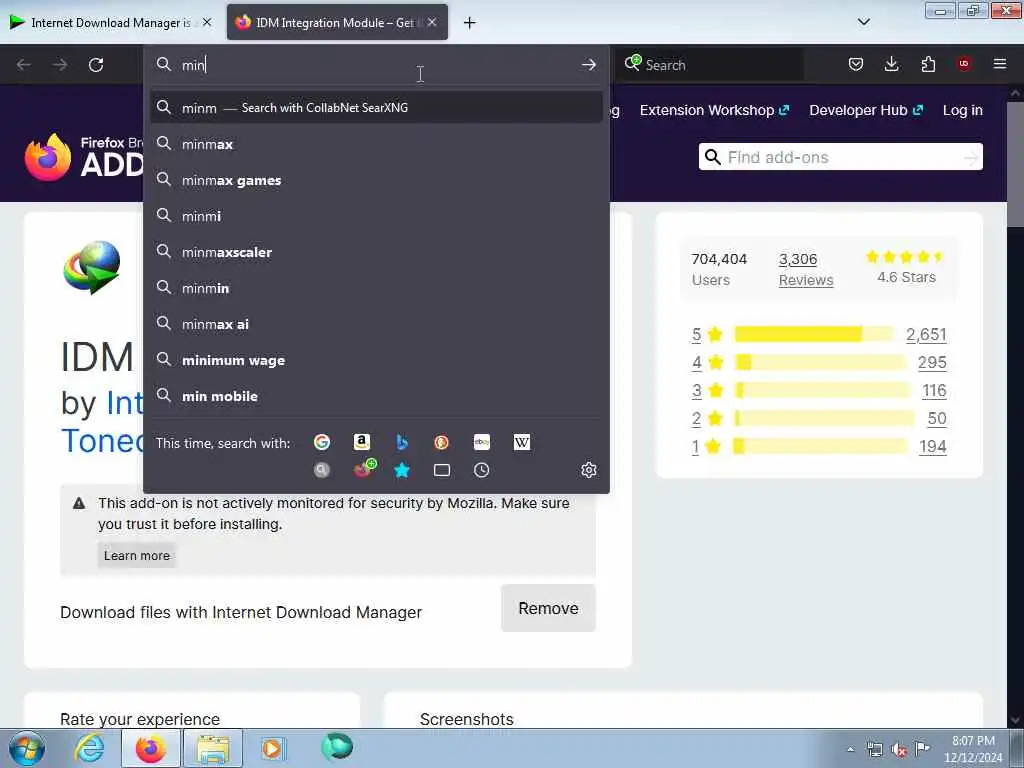Open the 116 three-star reviews count

point(934,391)
